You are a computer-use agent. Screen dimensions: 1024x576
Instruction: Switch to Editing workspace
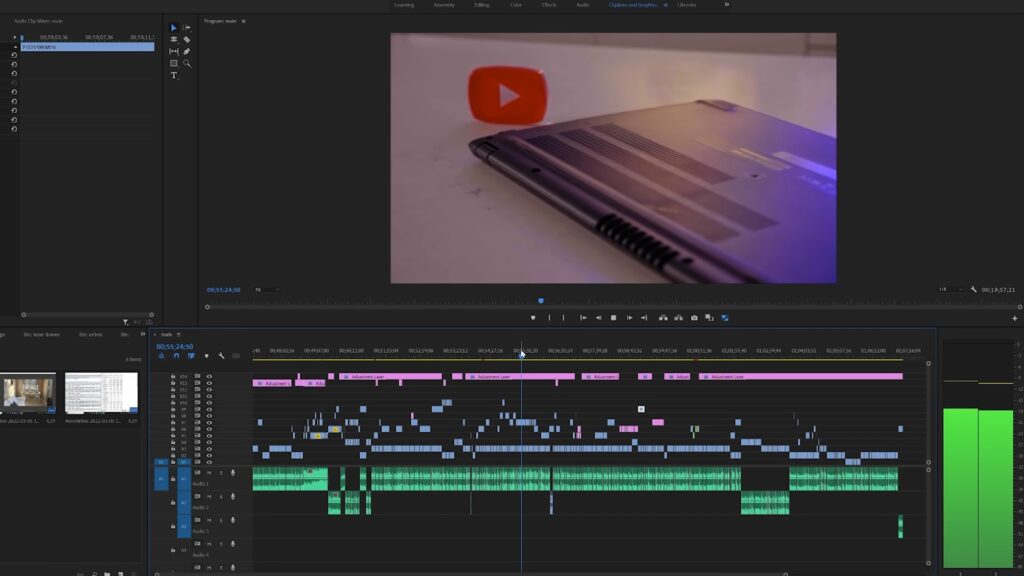point(482,5)
